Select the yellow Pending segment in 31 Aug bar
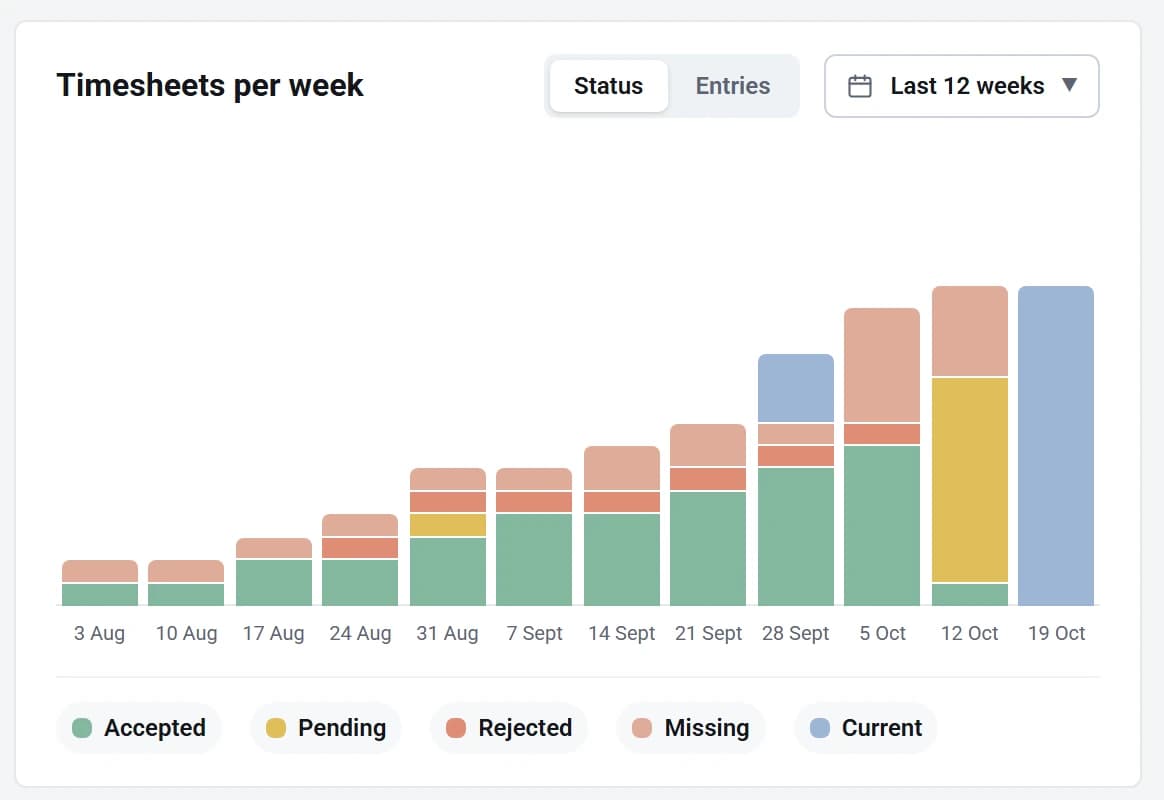This screenshot has height=800, width=1164. 448,525
